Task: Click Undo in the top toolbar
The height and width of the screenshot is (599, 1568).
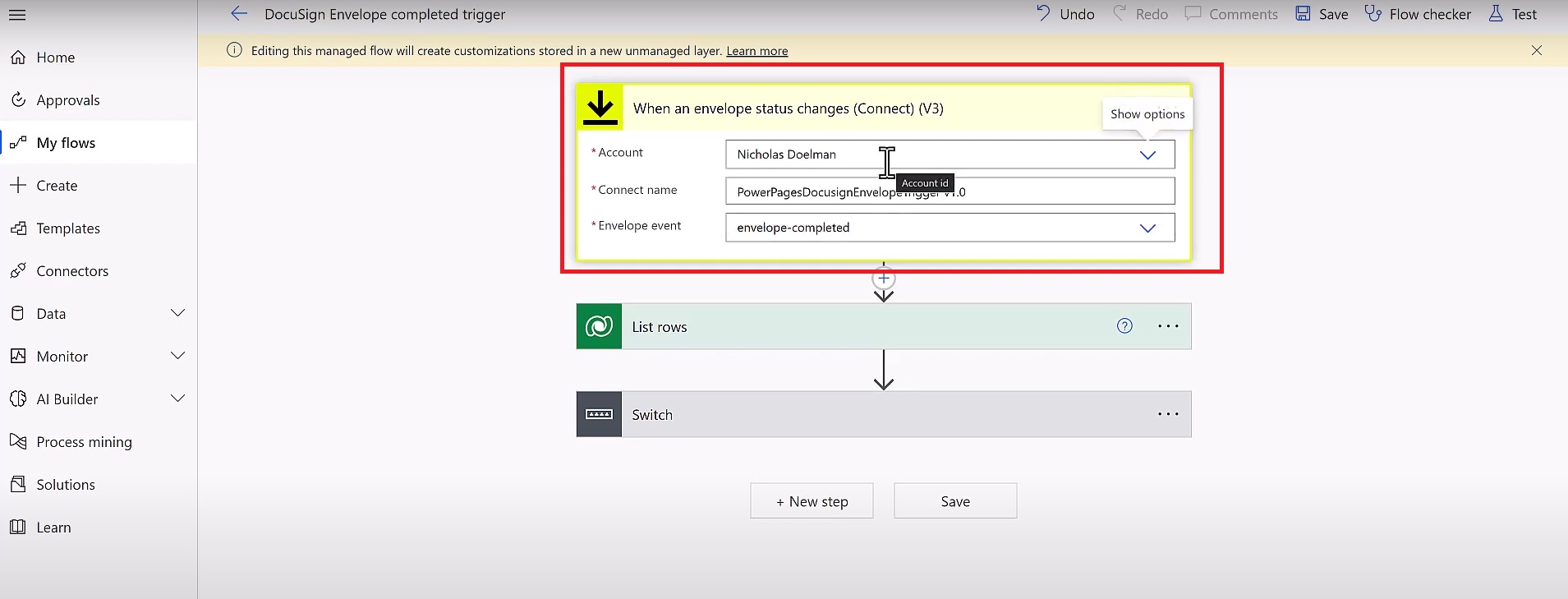Action: (x=1065, y=14)
